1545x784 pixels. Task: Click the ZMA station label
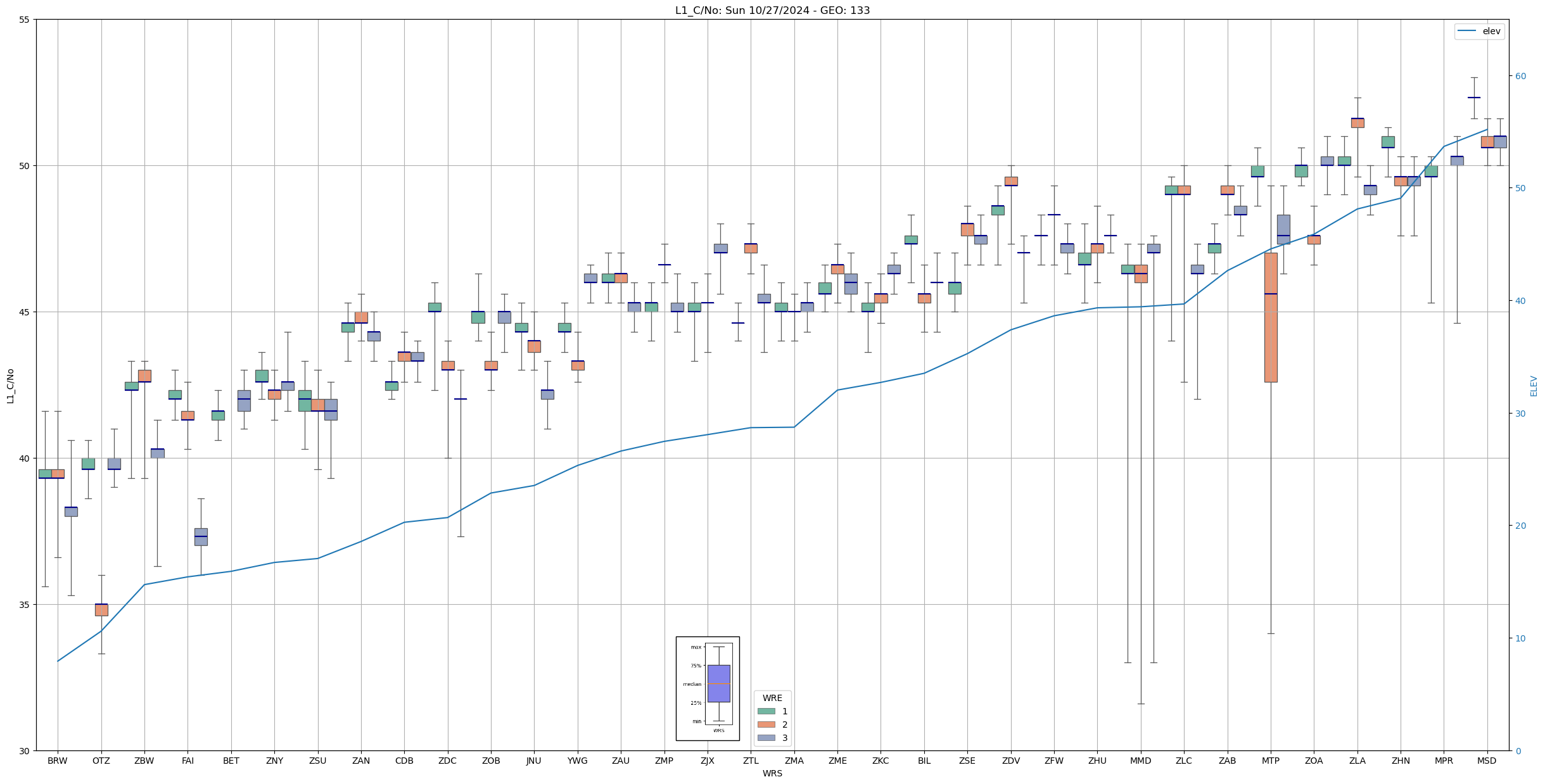(794, 761)
